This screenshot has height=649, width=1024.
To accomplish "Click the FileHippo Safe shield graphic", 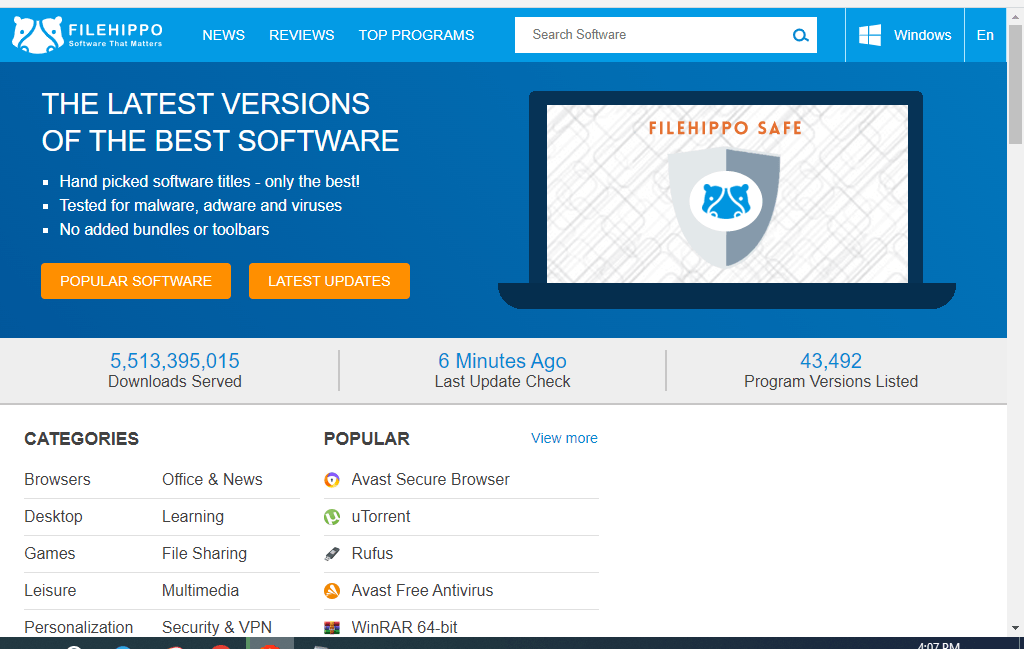I will (x=726, y=206).
